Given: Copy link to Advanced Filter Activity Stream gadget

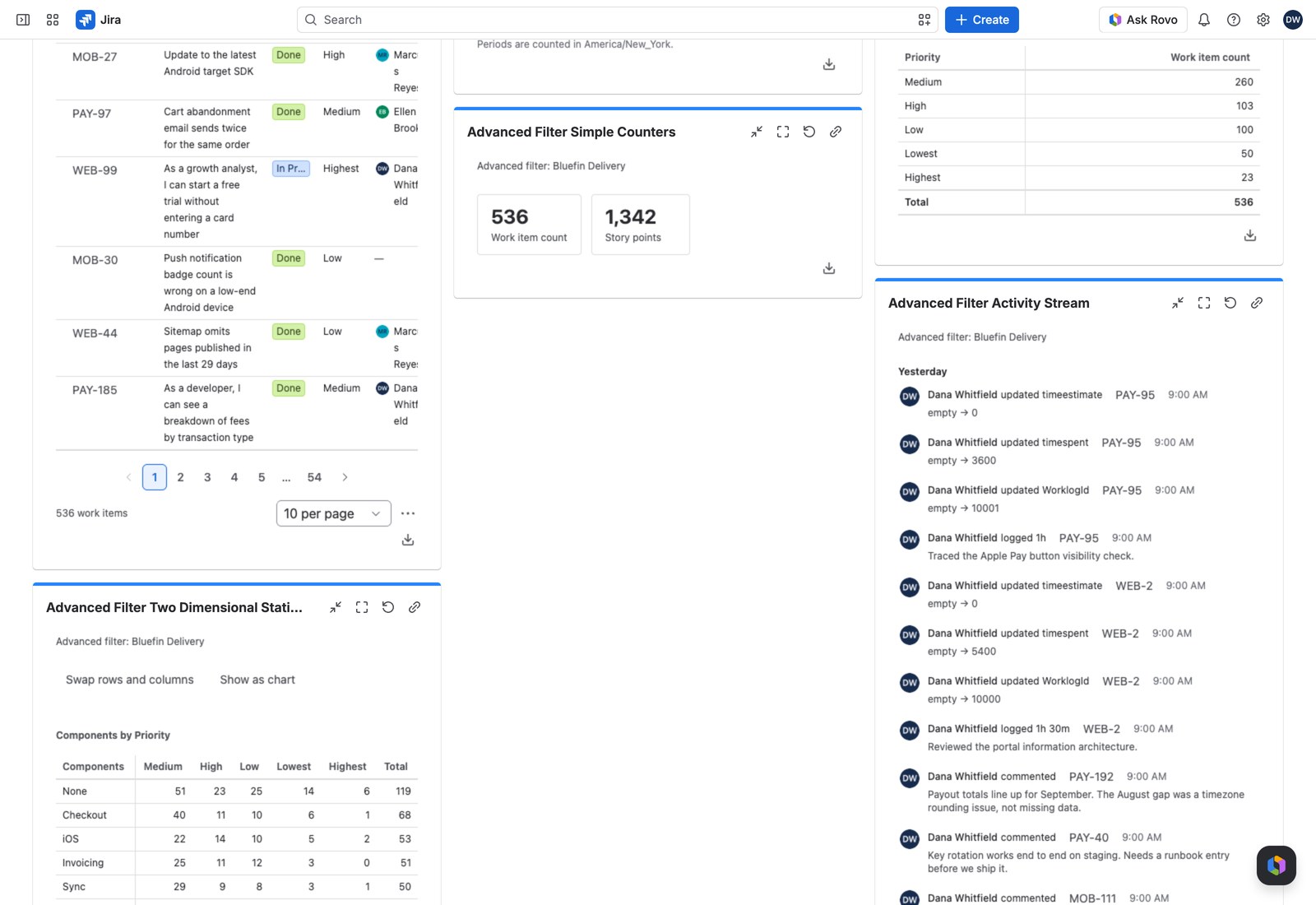Looking at the screenshot, I should coord(1257,303).
